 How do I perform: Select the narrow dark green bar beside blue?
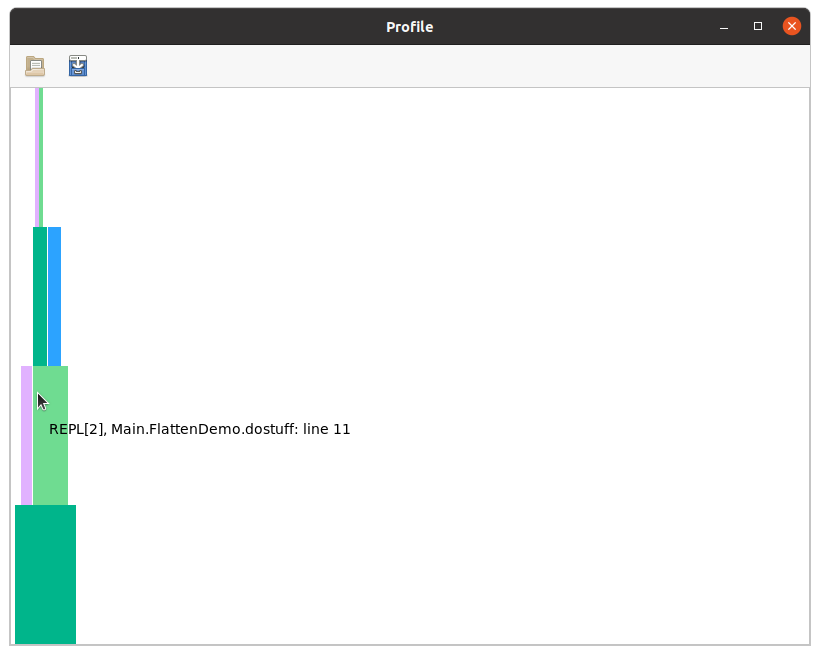(40, 296)
